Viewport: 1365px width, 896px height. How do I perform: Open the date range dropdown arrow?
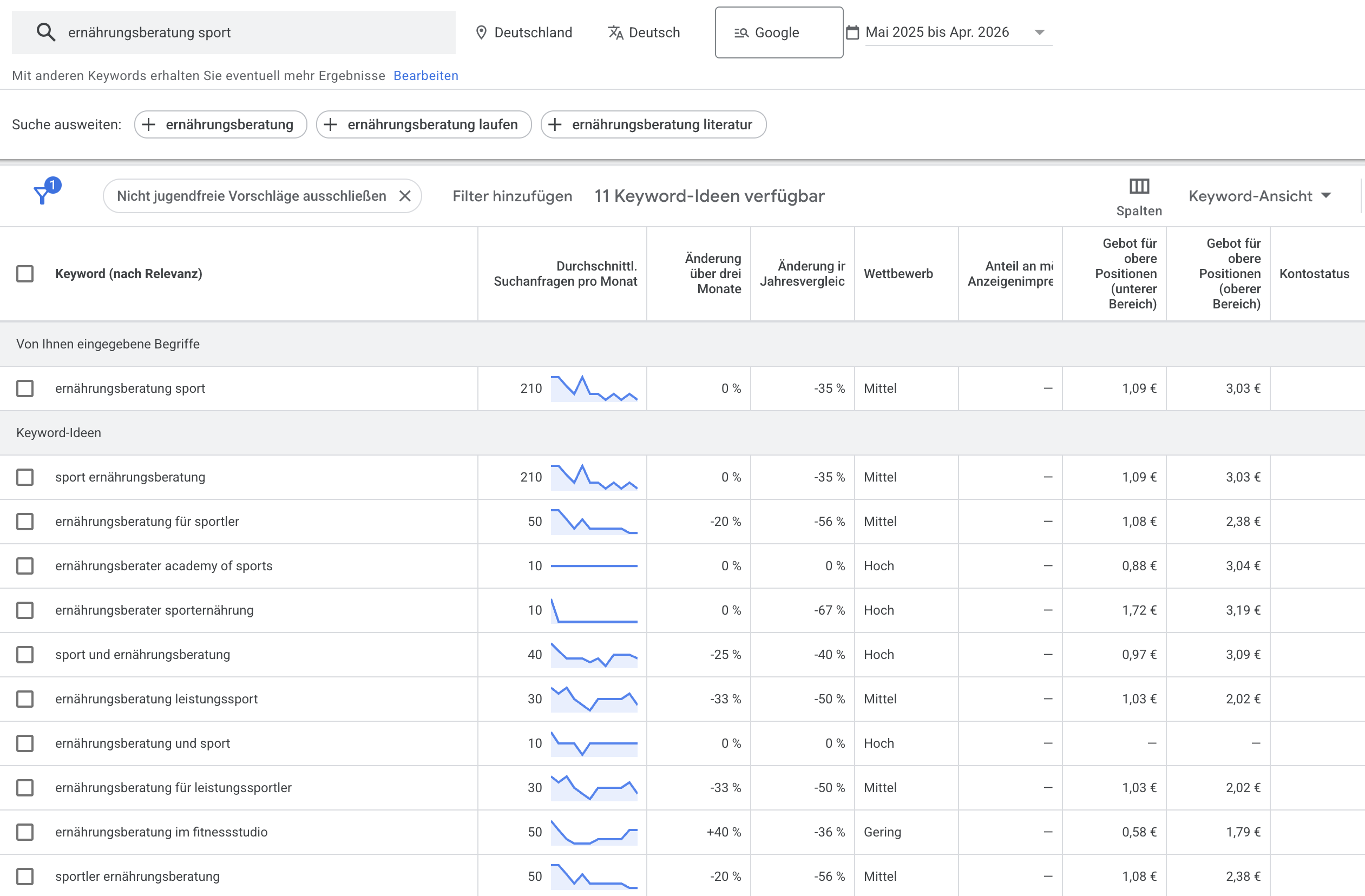click(x=1039, y=32)
